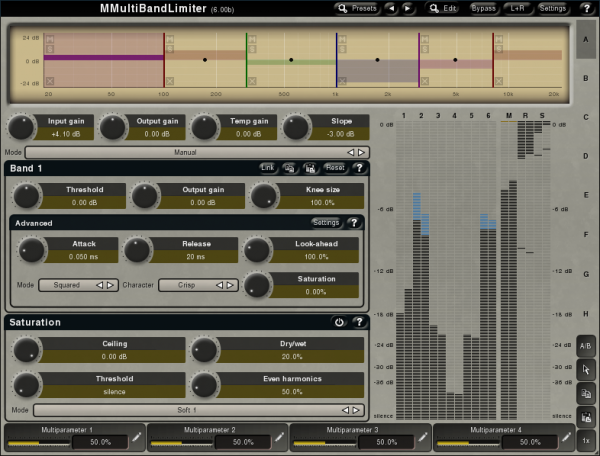
Task: Open help for the Saturation panel
Action: tap(358, 323)
